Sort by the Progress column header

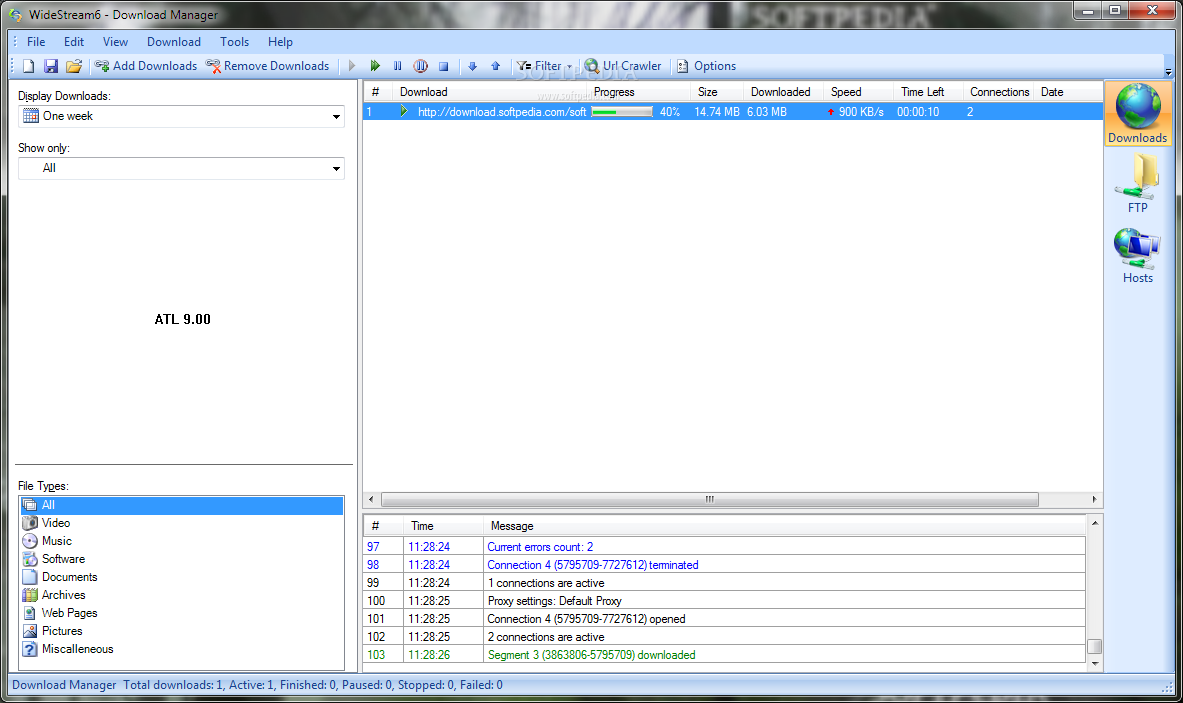[638, 92]
